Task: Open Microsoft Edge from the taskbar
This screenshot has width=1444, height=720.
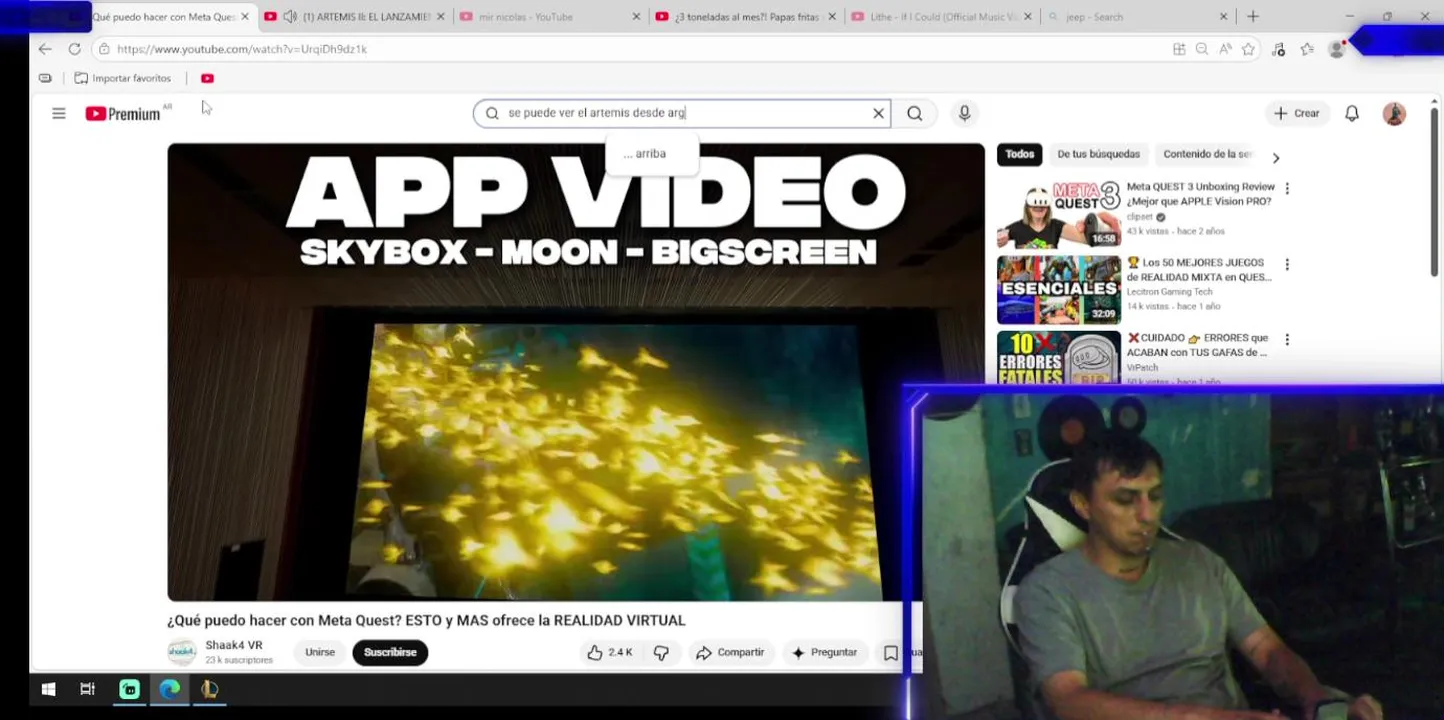Action: (170, 689)
